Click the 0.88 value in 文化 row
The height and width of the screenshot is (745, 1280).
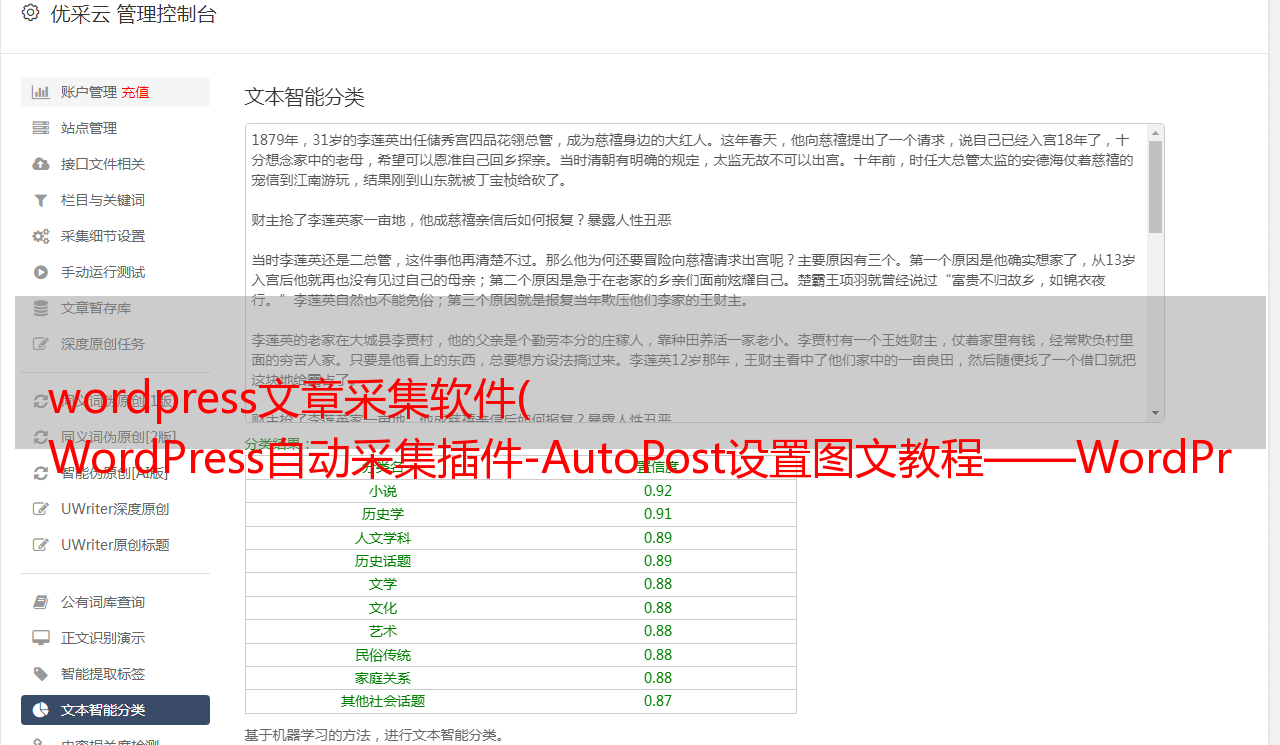click(658, 608)
